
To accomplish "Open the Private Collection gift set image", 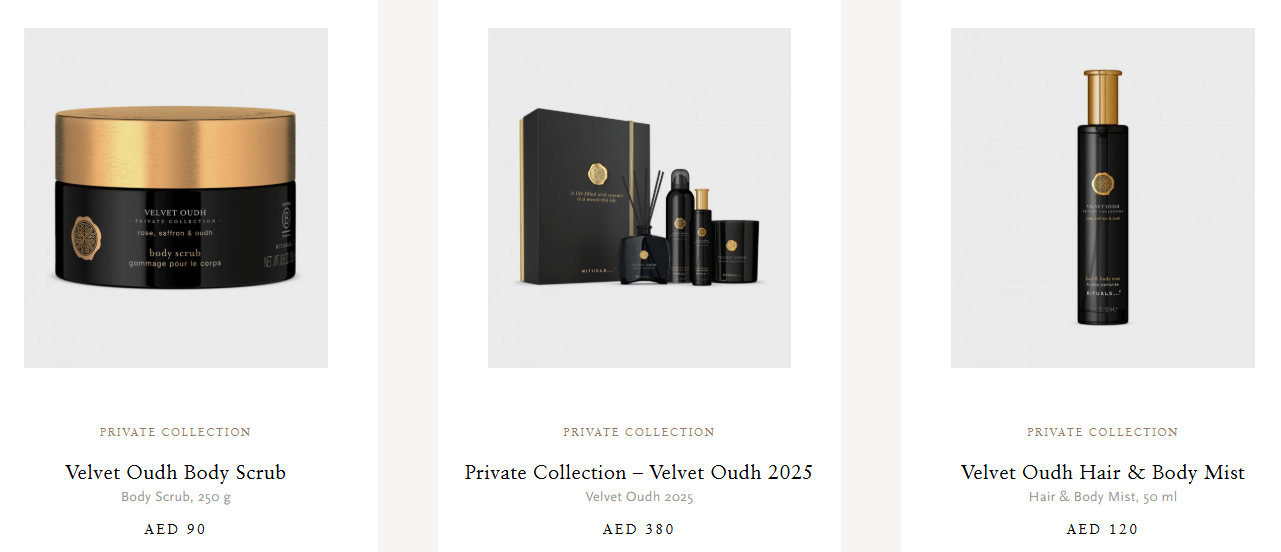I will tap(639, 198).
